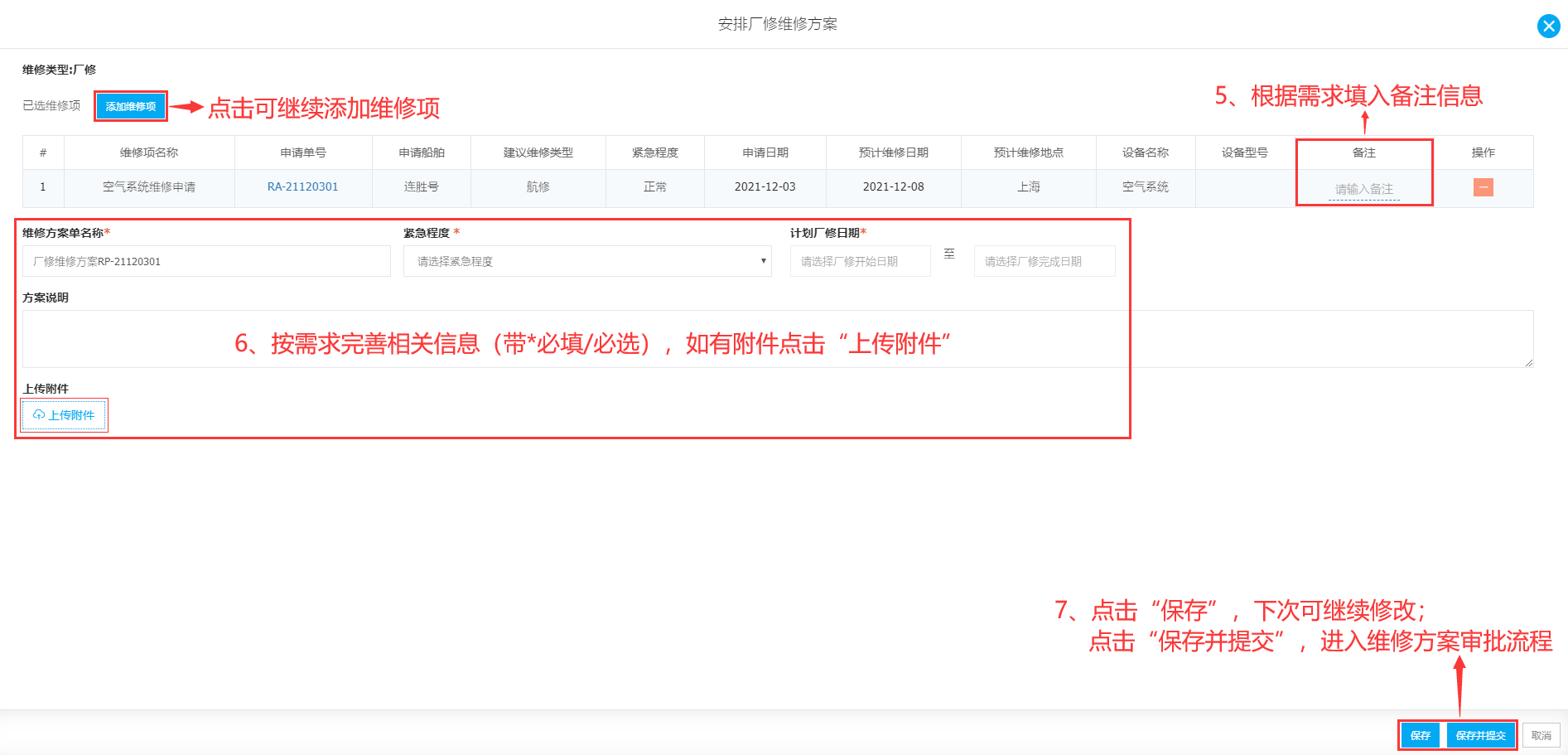Click the 正常 urgency cell

click(x=655, y=187)
